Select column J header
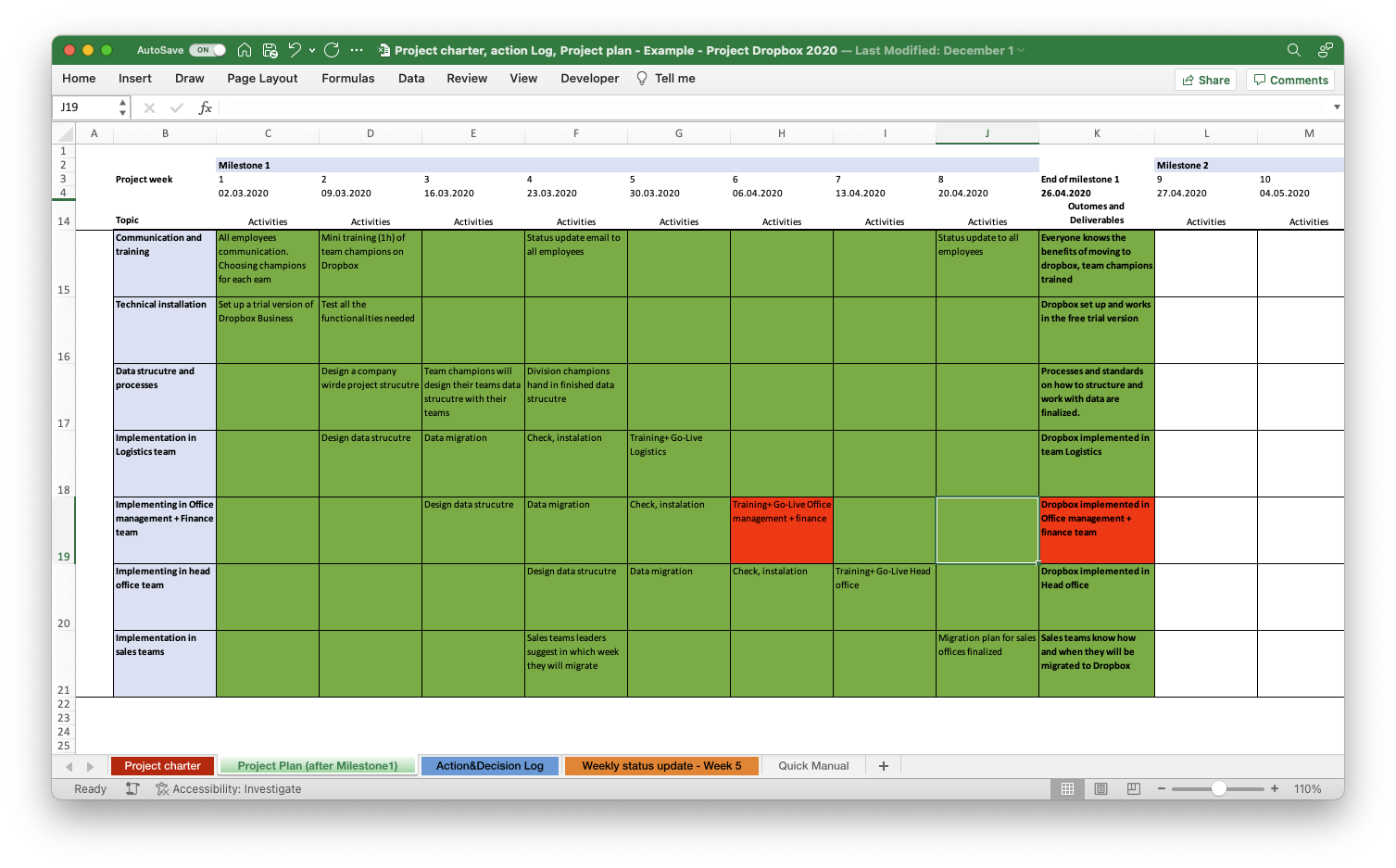1396x868 pixels. (x=987, y=133)
